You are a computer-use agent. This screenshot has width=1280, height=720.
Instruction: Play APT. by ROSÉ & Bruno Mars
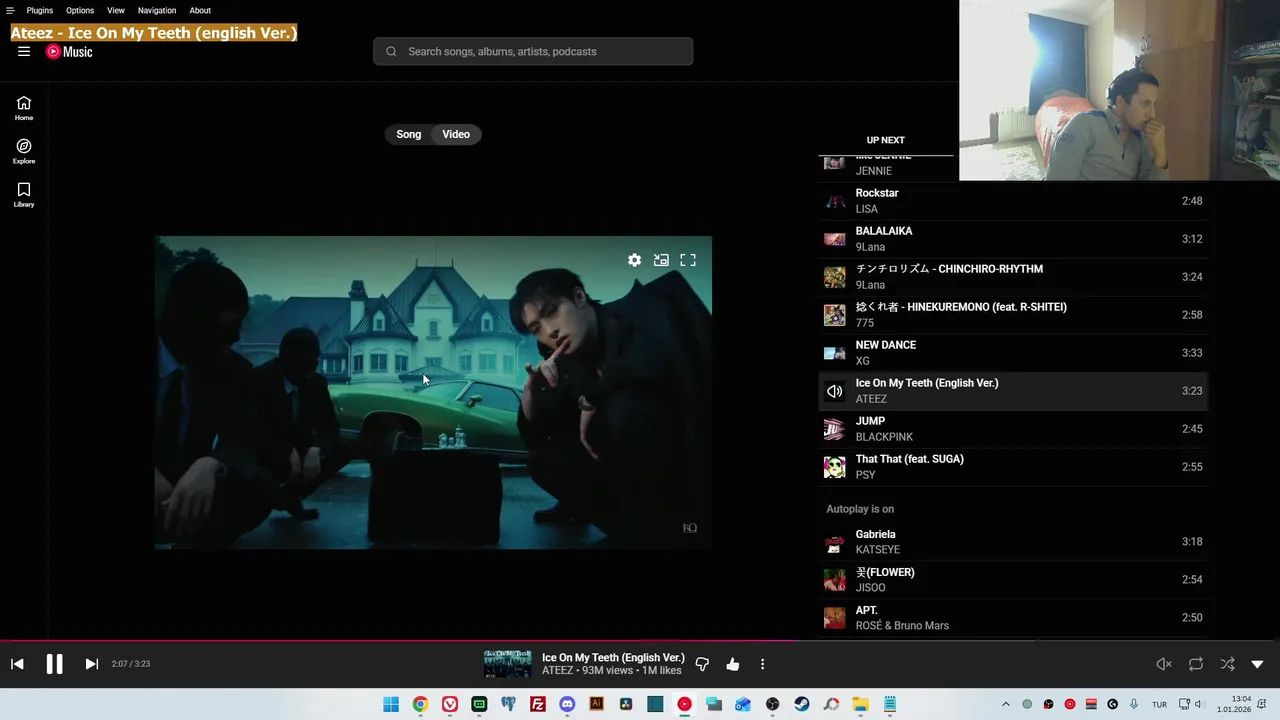tap(1013, 618)
